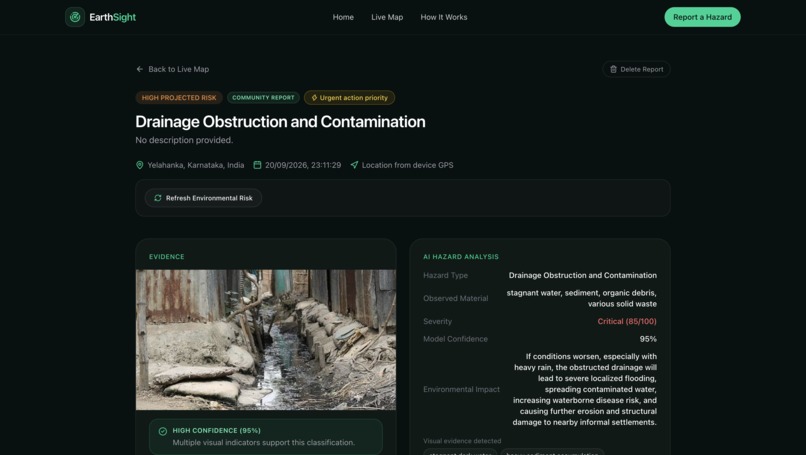Open the drainage evidence photo
The width and height of the screenshot is (806, 455).
[266, 340]
